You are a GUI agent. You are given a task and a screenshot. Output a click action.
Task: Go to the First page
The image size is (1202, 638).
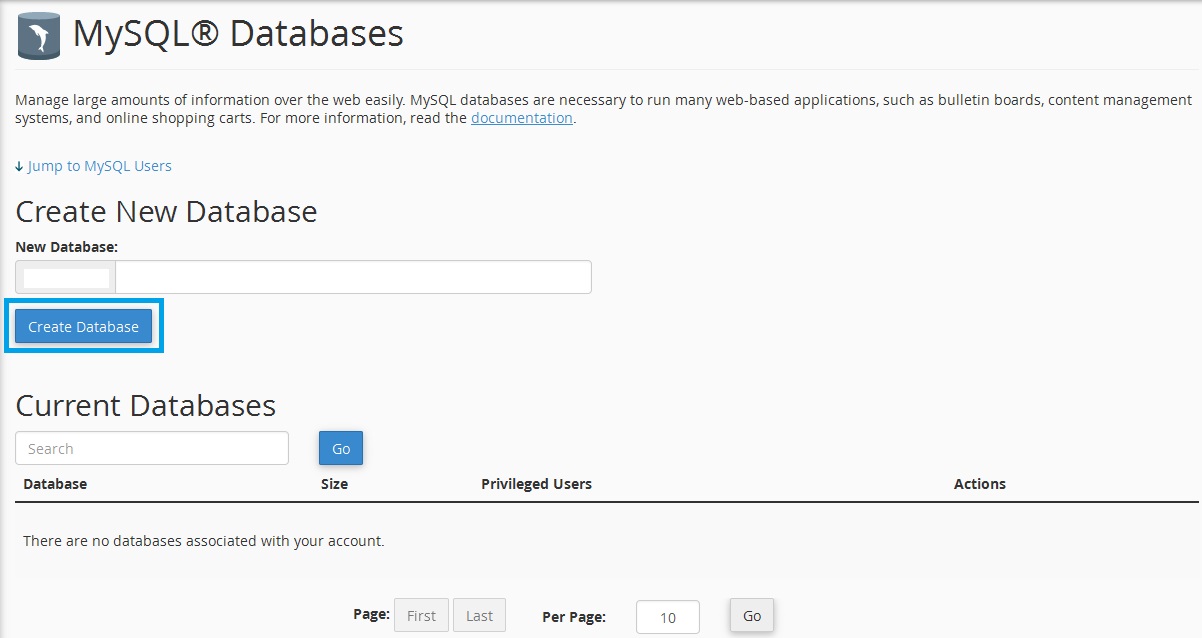pos(421,616)
